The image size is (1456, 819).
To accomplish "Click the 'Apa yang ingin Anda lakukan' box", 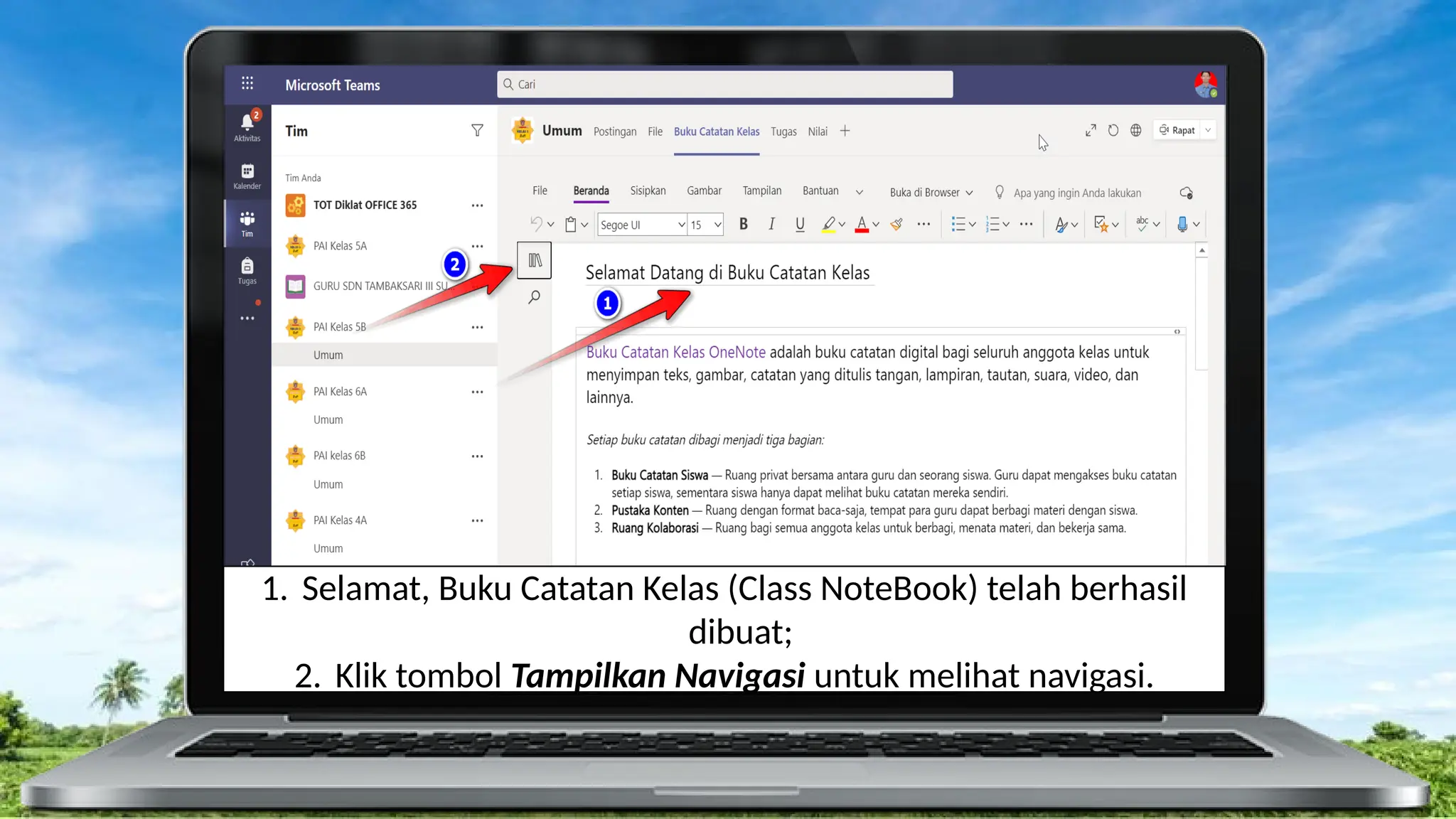I will (1076, 193).
